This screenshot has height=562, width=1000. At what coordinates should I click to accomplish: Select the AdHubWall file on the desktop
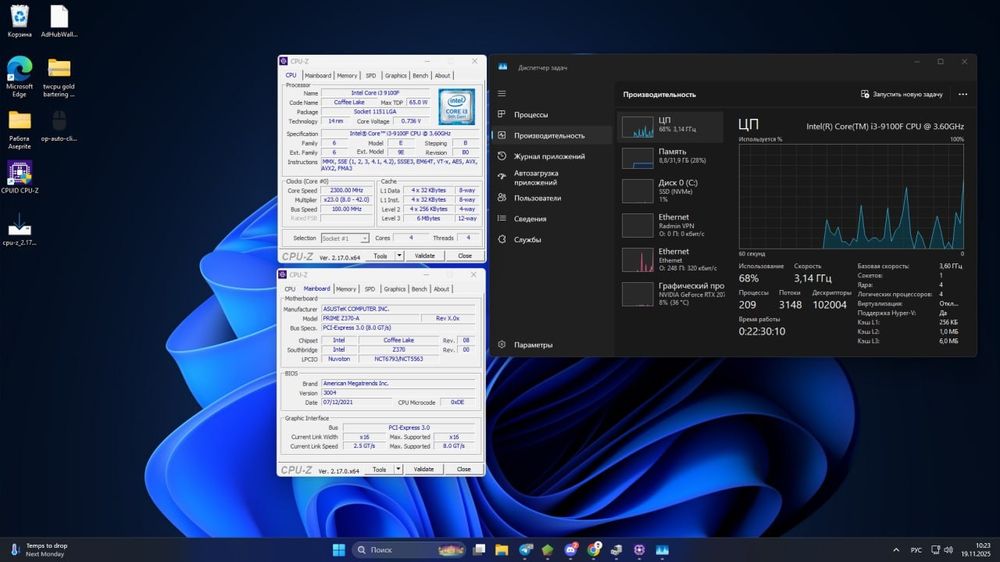pyautogui.click(x=59, y=20)
